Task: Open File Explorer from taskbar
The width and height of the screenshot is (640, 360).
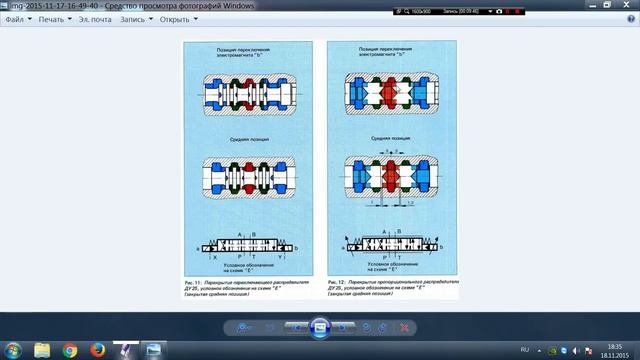Action: tap(42, 351)
